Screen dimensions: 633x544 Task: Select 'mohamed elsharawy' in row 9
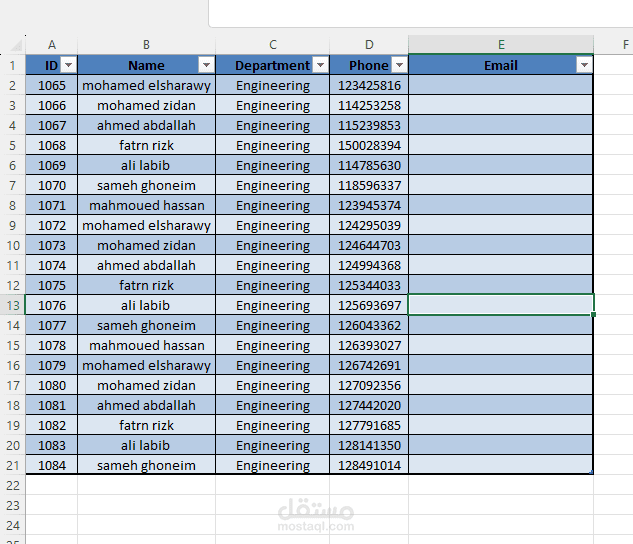(x=147, y=225)
